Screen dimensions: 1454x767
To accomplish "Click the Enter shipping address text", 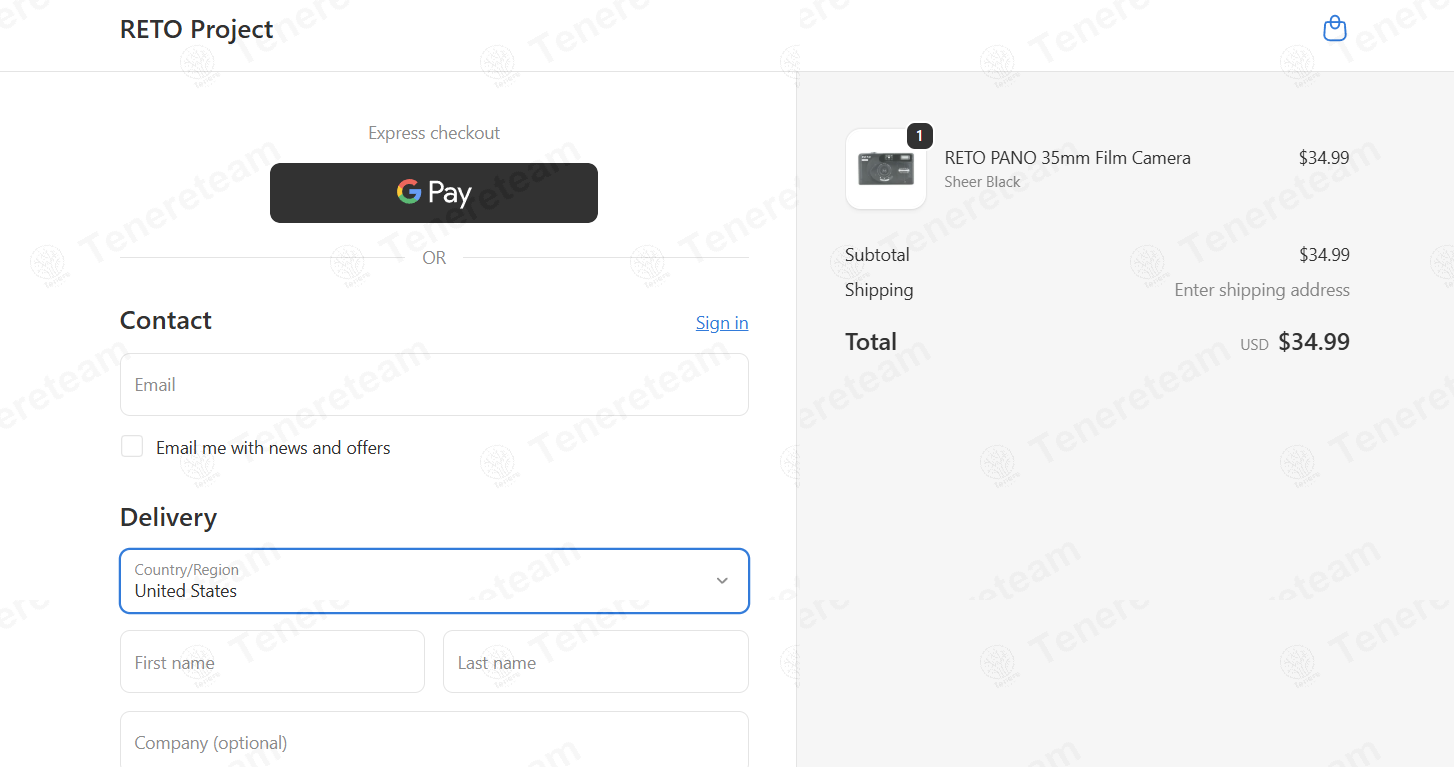I will [x=1262, y=290].
